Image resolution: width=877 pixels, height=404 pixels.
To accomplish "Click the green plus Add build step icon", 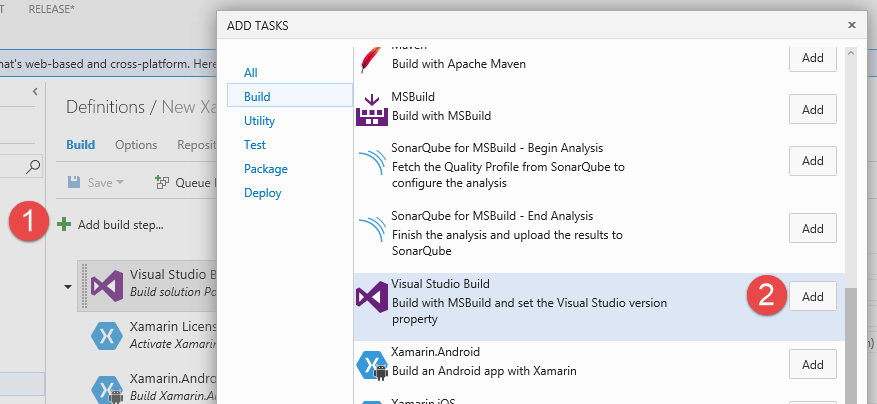I will click(64, 225).
